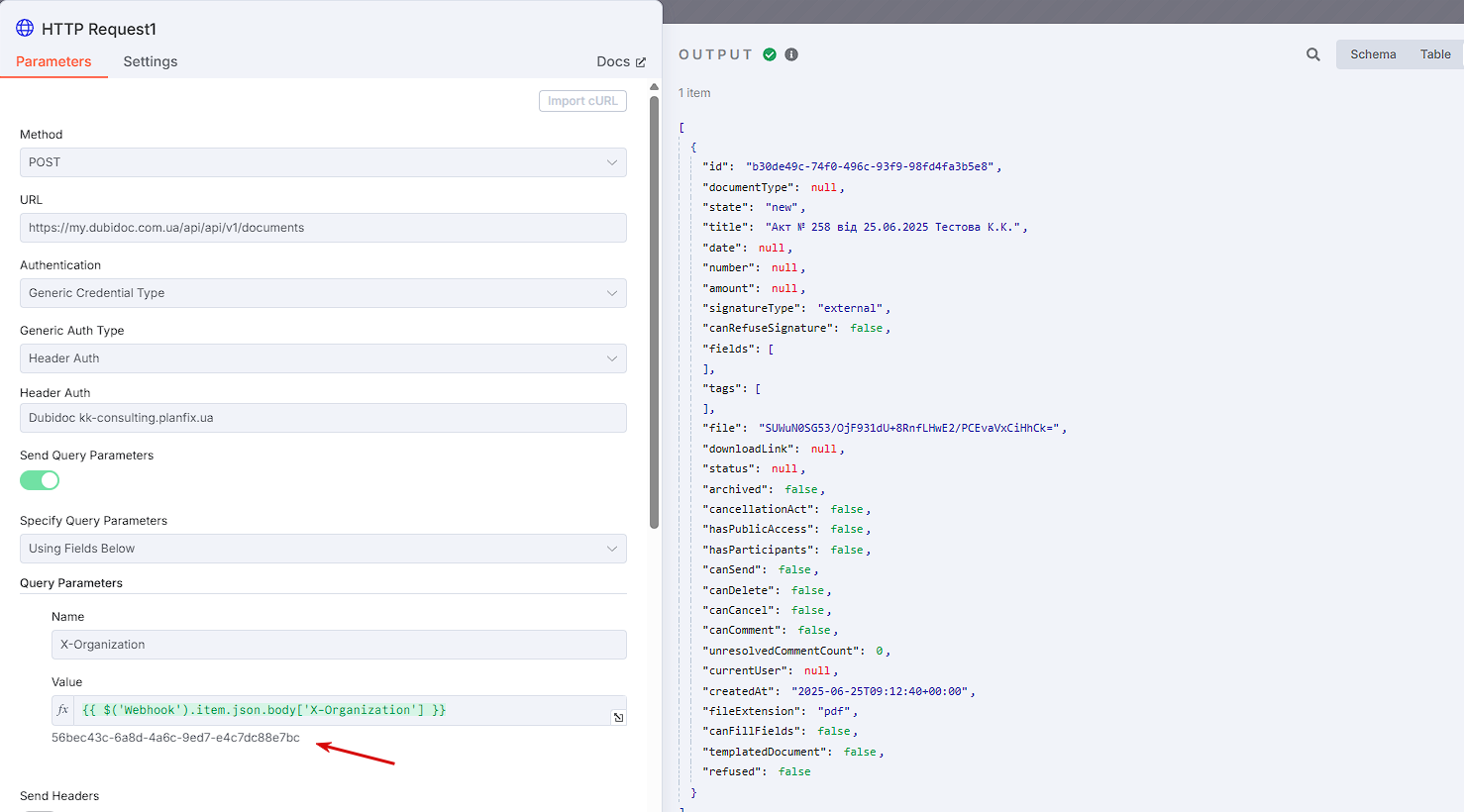Image resolution: width=1464 pixels, height=812 pixels.
Task: Toggle Send Query Parameters switch off
Action: 40,480
